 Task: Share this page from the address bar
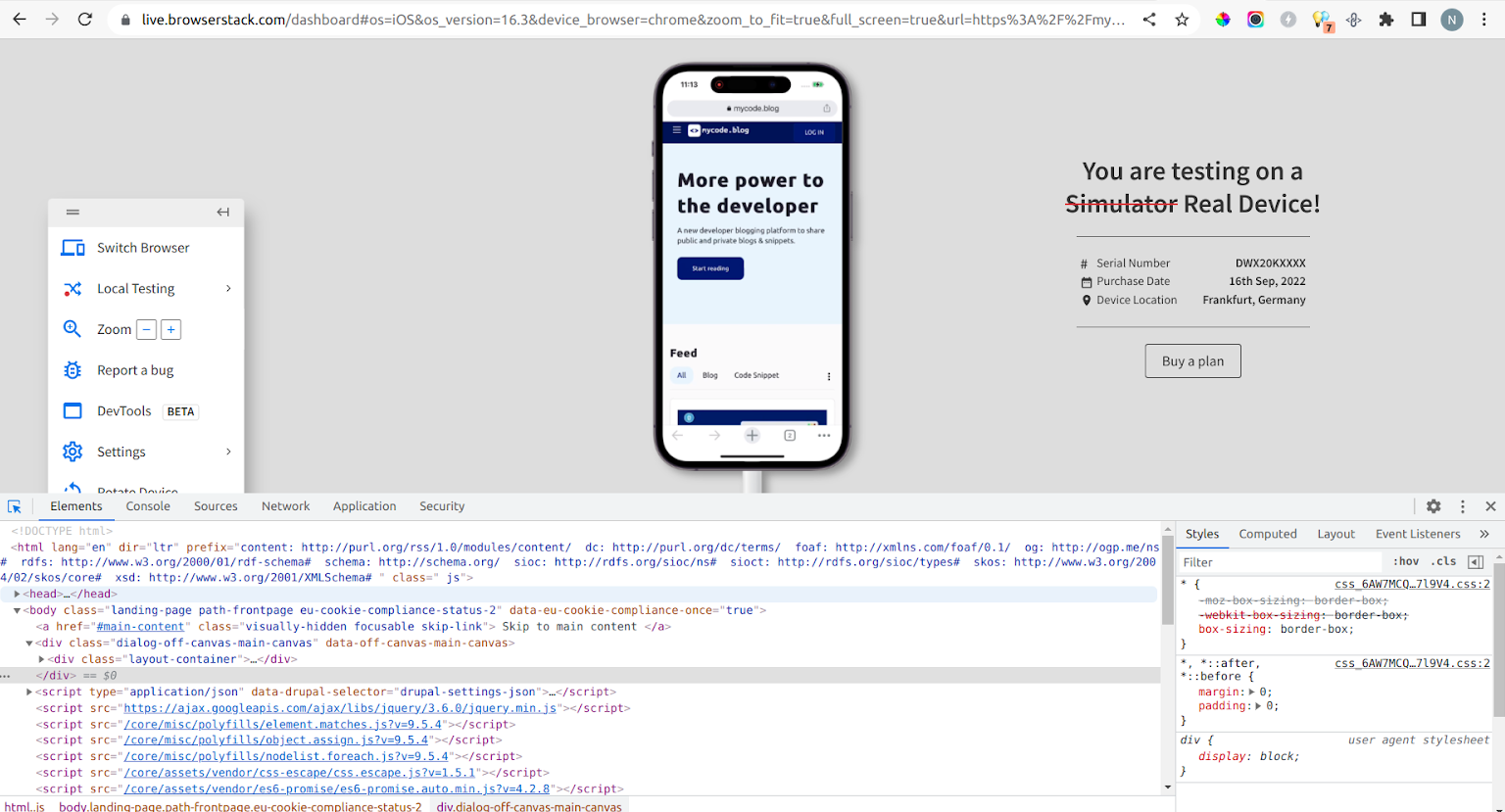pyautogui.click(x=1149, y=20)
